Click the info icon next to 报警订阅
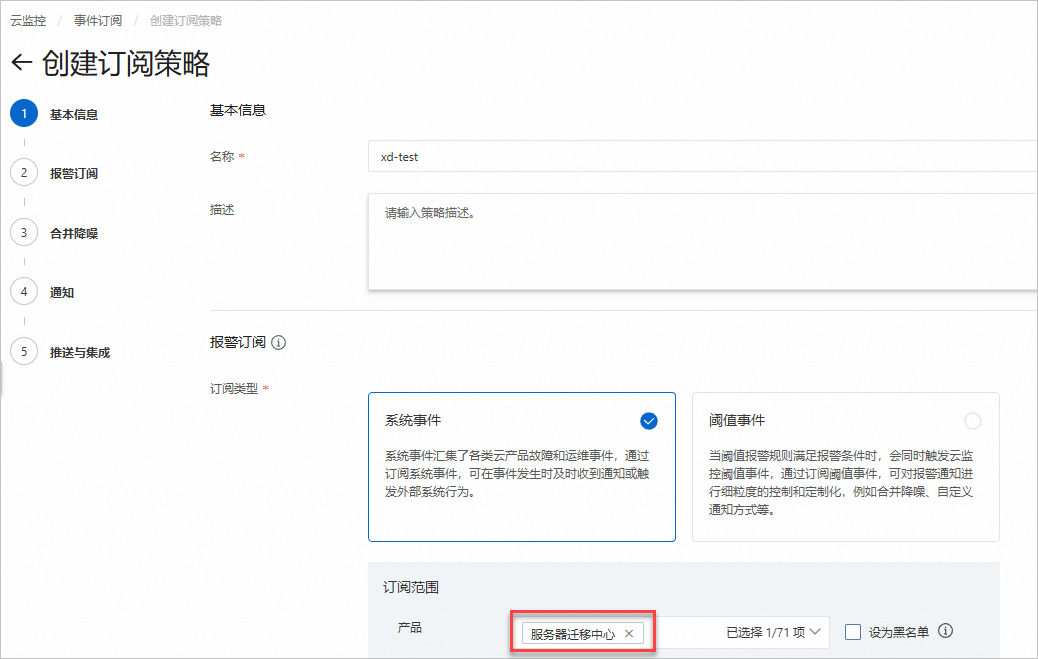Screen dimensions: 1038x659 click(x=279, y=342)
